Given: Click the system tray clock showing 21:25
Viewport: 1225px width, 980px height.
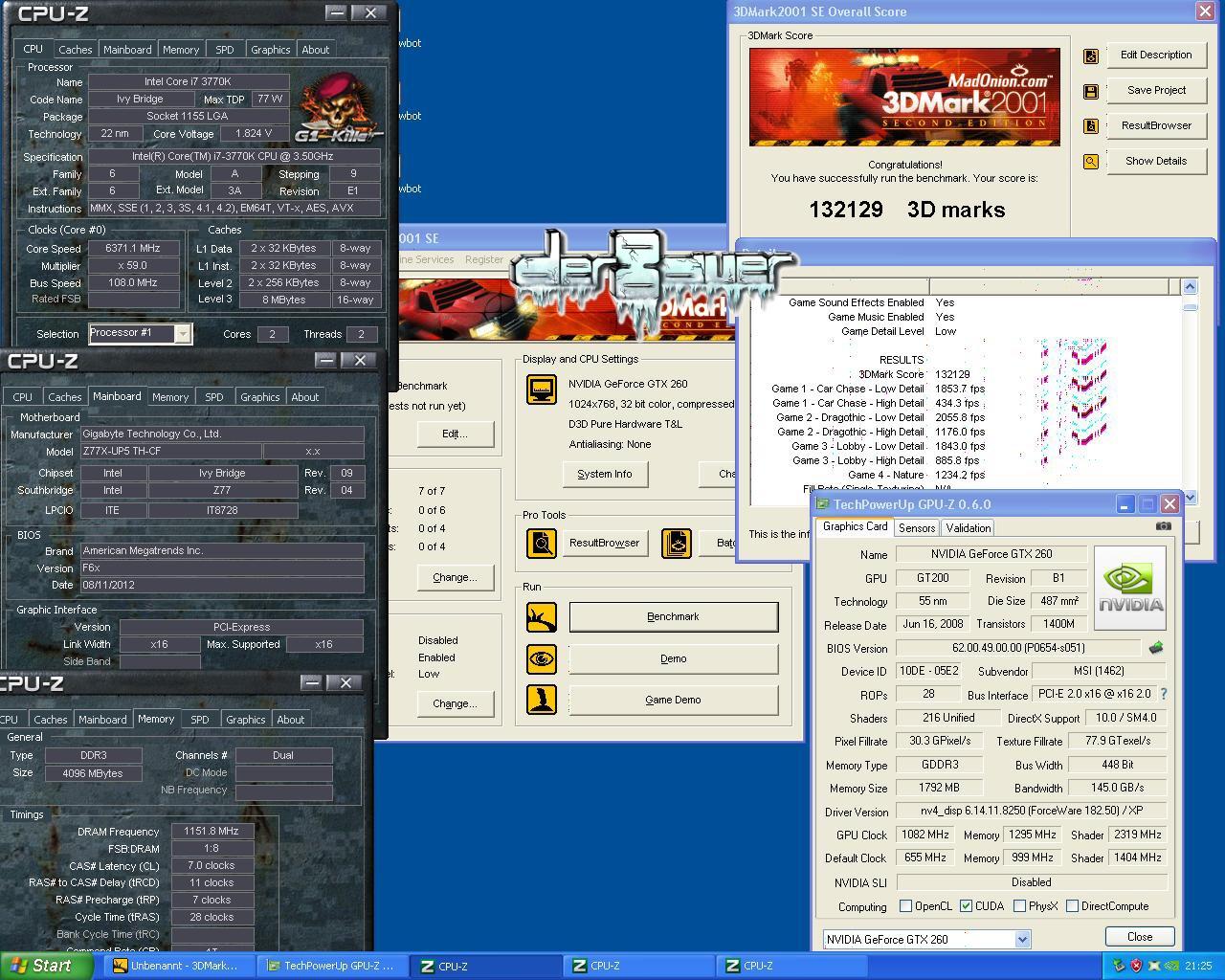Looking at the screenshot, I should click(1198, 966).
